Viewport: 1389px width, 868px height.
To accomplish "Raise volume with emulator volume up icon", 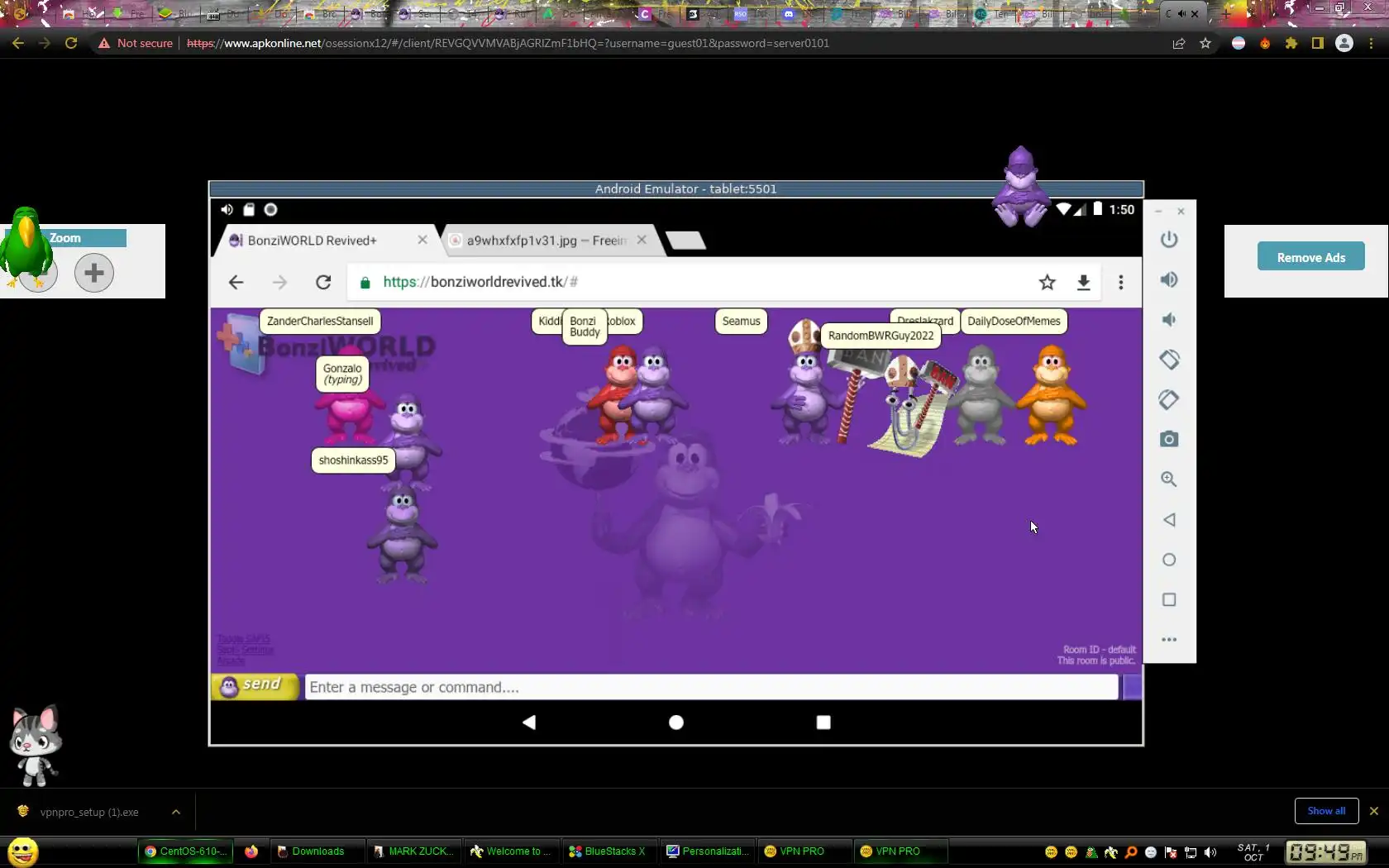I will (1168, 279).
